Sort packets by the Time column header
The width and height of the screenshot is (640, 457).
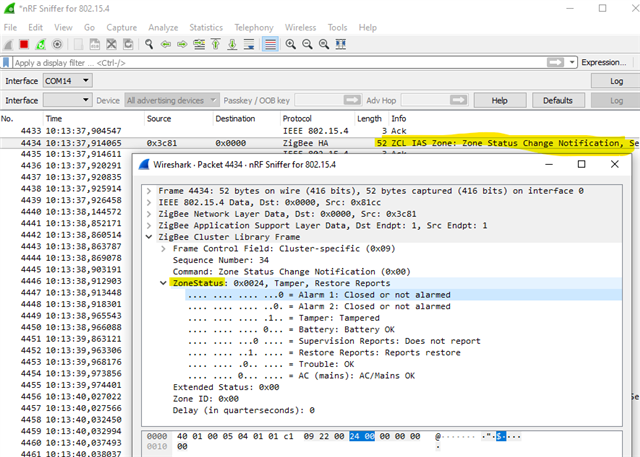[94, 119]
